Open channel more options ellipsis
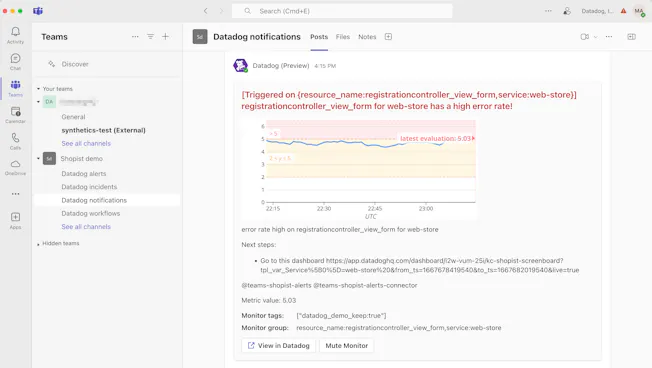The width and height of the screenshot is (652, 368). (x=609, y=37)
